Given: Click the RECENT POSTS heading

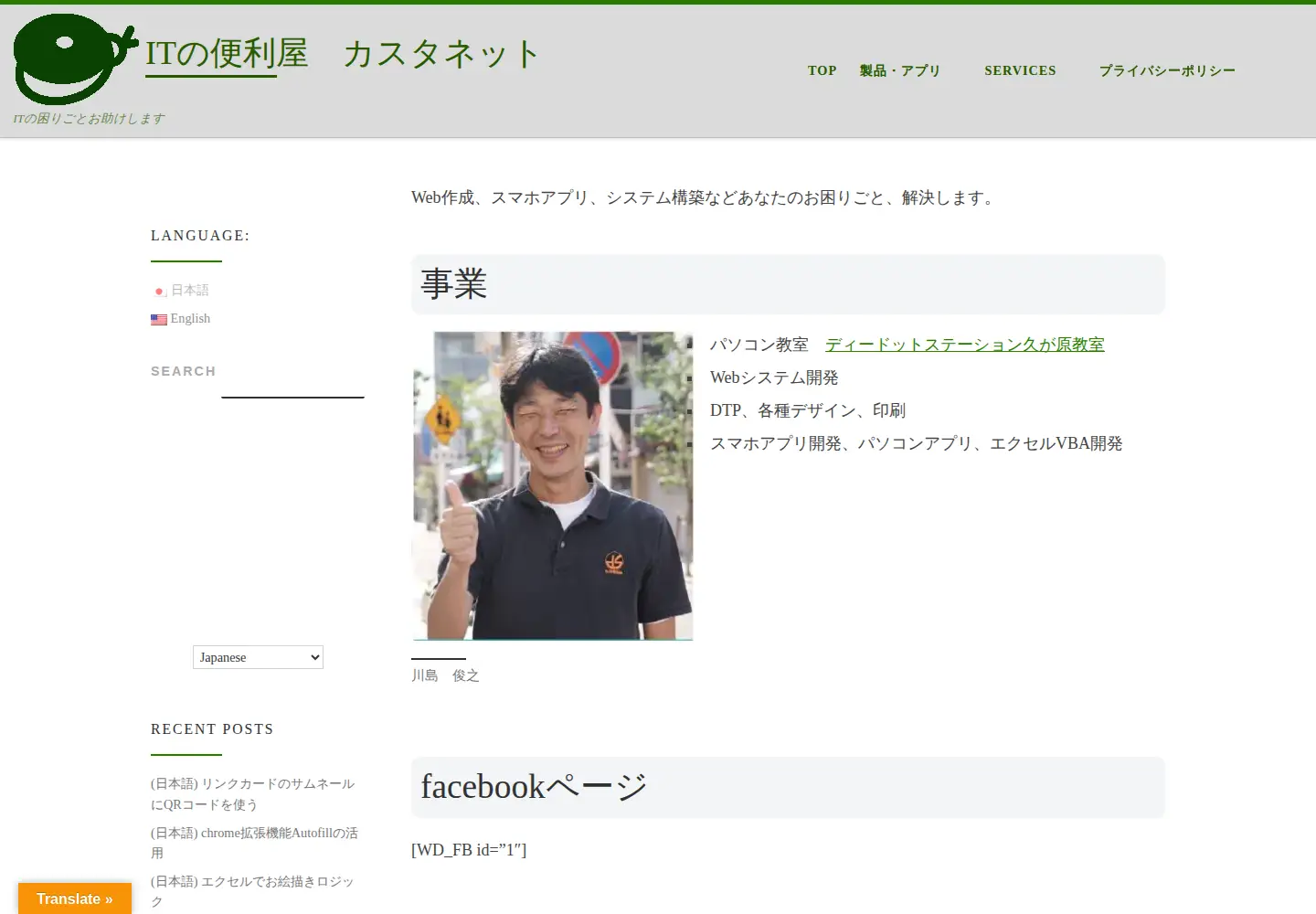Looking at the screenshot, I should coord(212,729).
